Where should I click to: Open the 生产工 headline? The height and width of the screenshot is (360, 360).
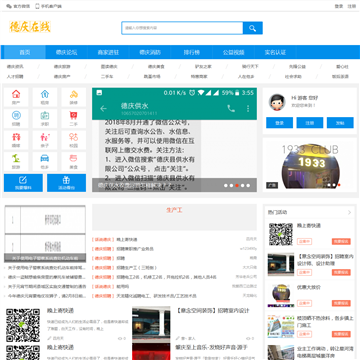pyautogui.click(x=174, y=210)
